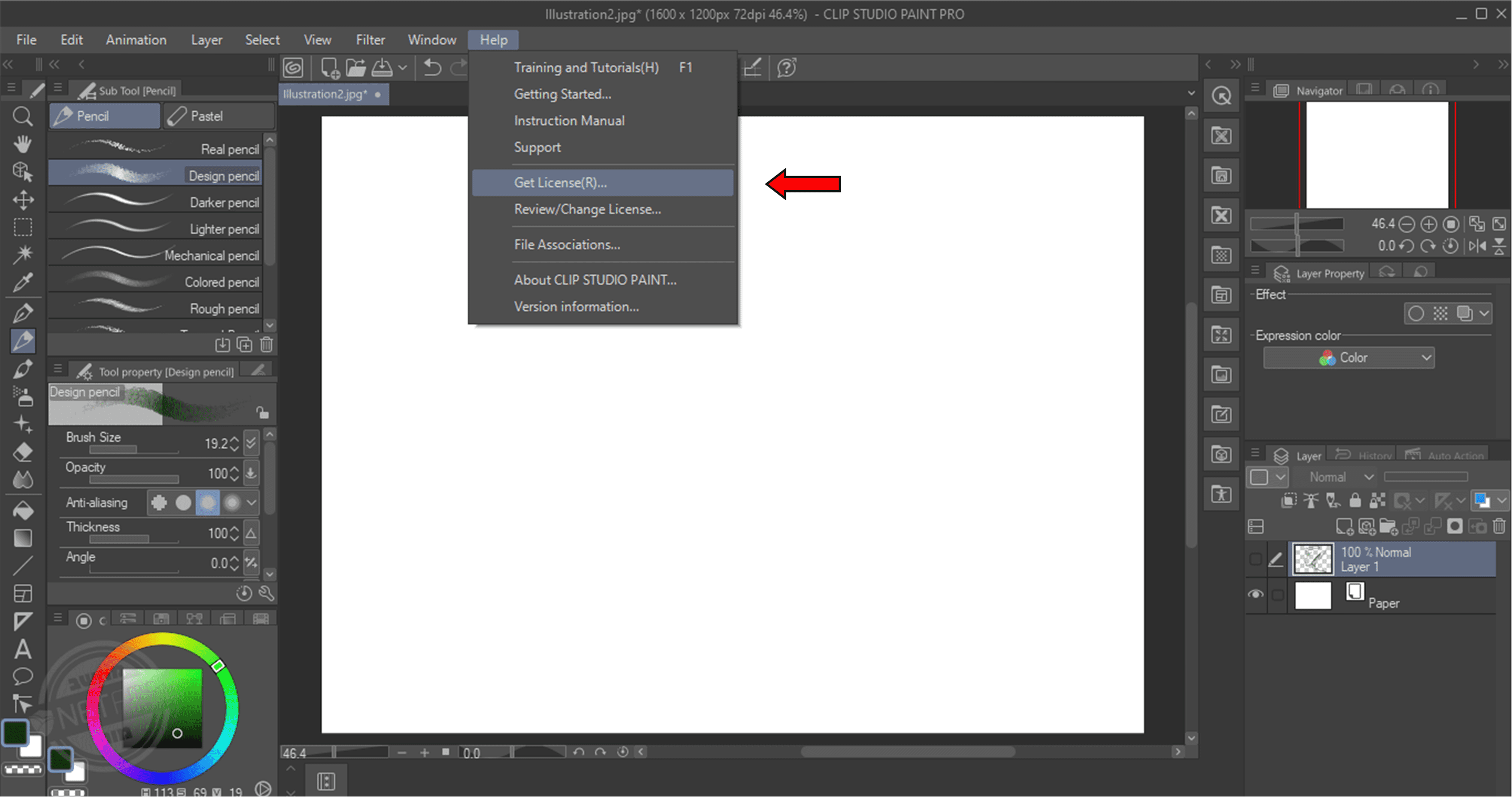Delete the sub tool with trash icon
This screenshot has width=1512, height=797.
266,345
